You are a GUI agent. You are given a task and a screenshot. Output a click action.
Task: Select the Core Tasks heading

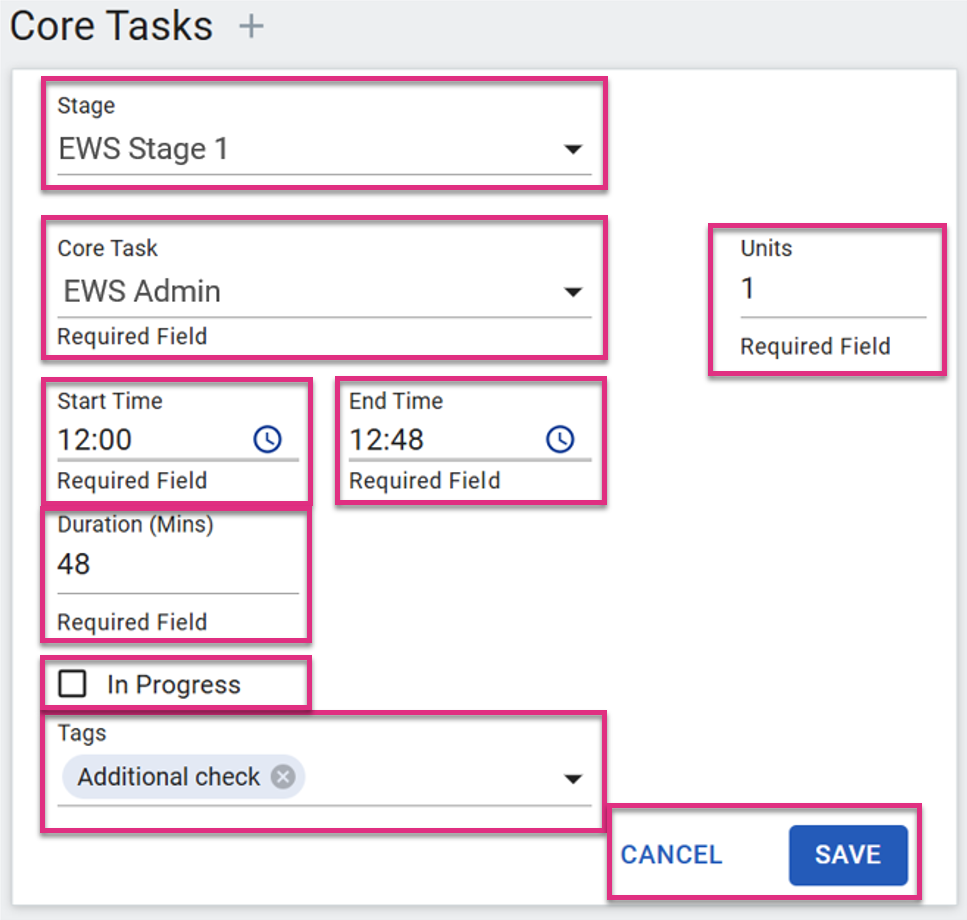click(x=112, y=27)
